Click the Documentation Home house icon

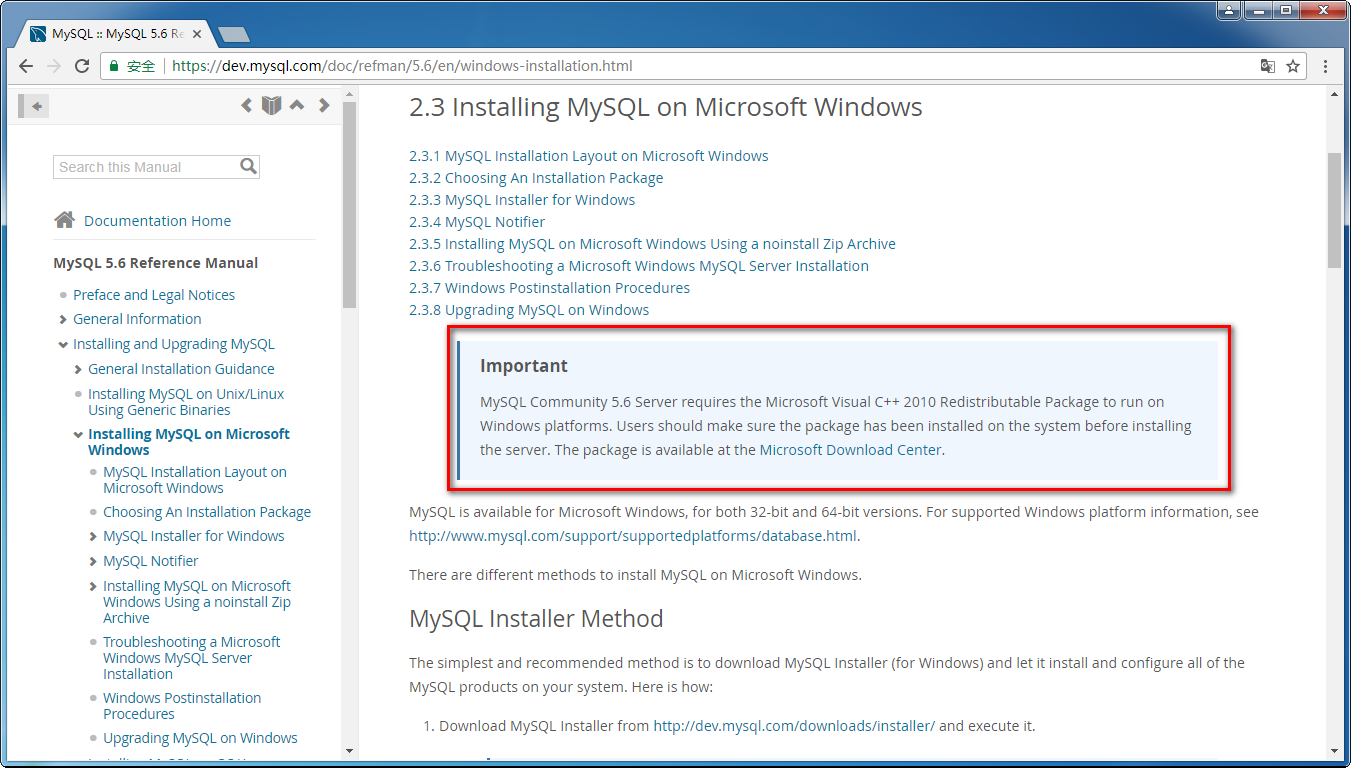[64, 220]
